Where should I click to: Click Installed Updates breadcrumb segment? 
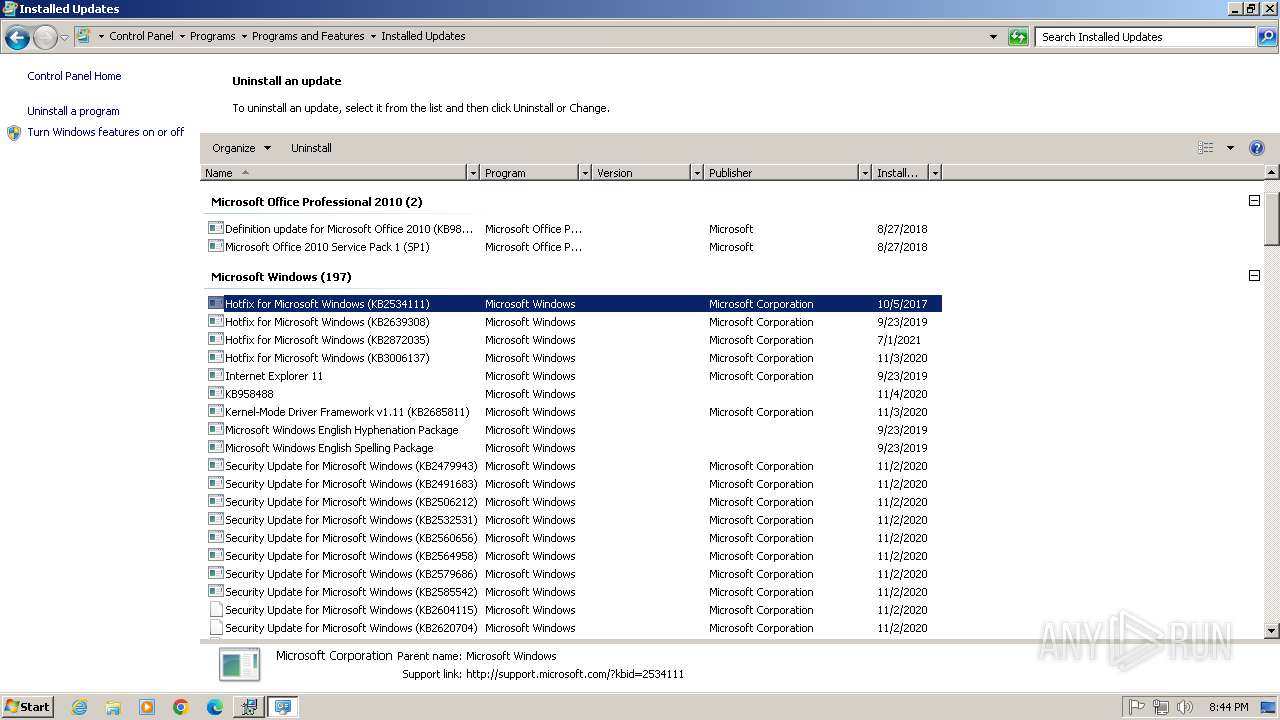pos(423,36)
